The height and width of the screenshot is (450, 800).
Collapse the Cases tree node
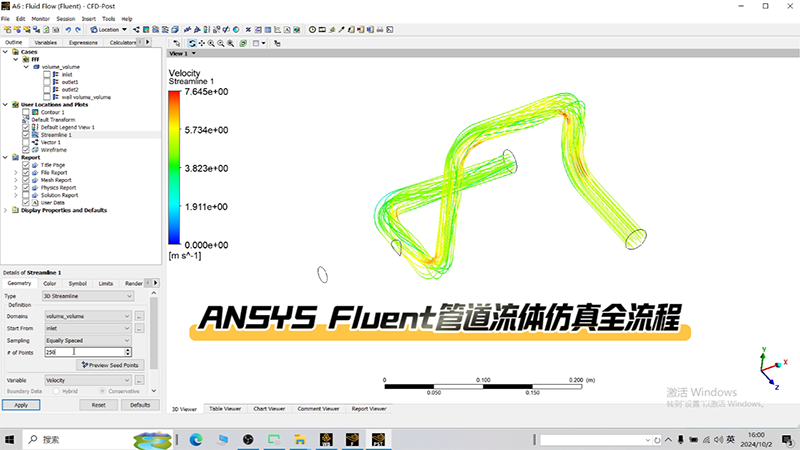[x=6, y=52]
